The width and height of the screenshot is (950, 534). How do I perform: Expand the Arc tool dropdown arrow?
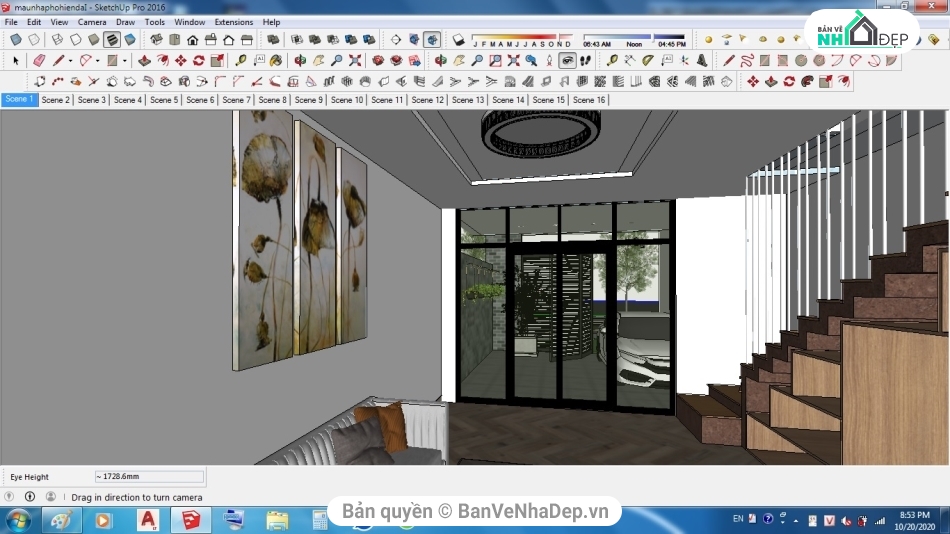tap(98, 61)
